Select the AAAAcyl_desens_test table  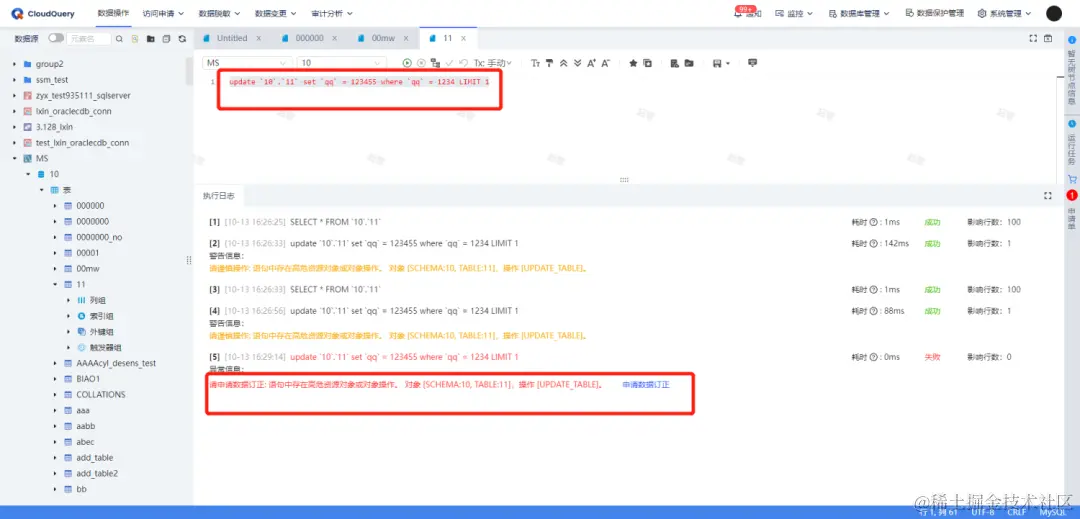click(116, 363)
